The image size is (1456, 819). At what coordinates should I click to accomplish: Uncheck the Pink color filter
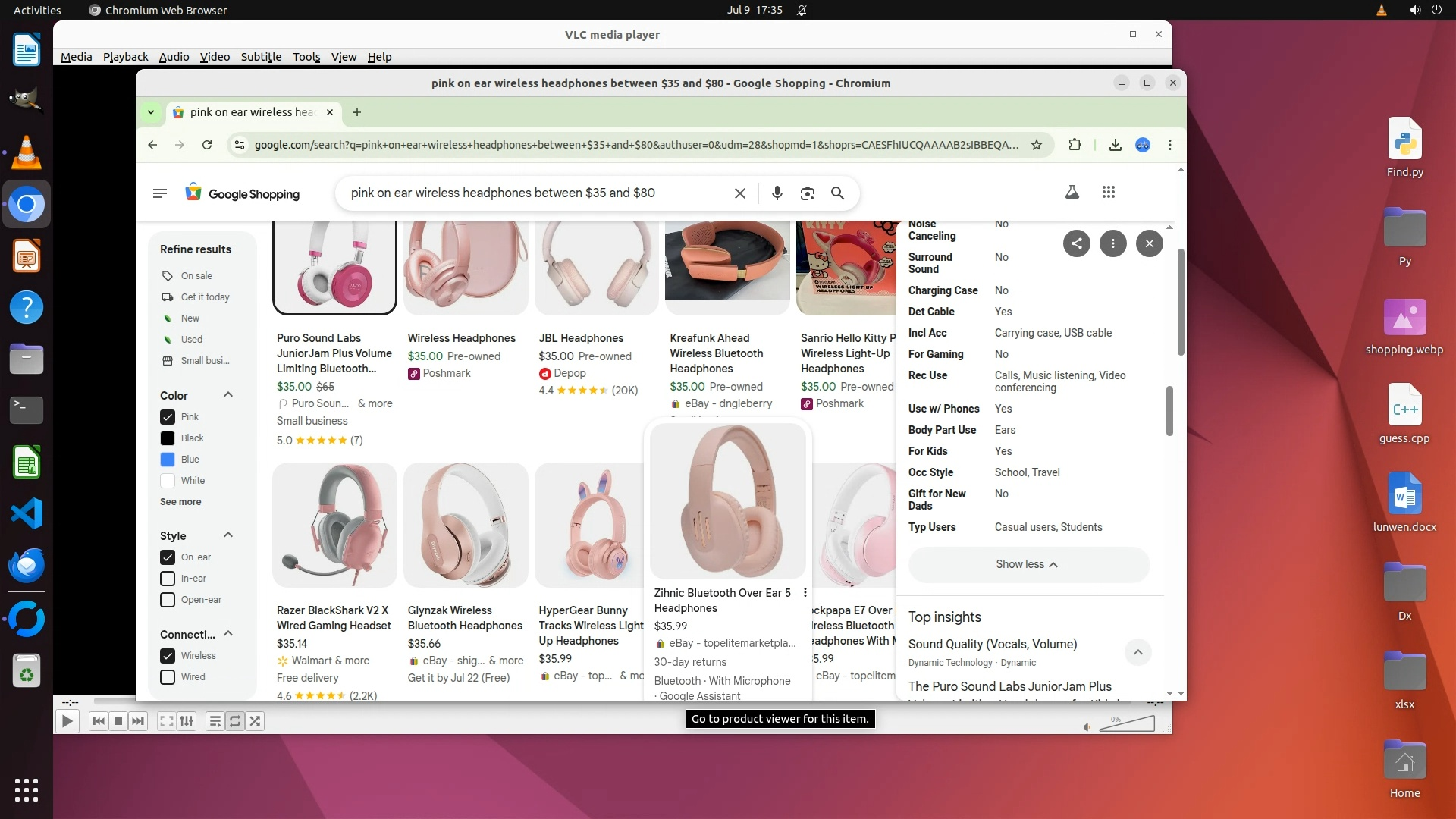[168, 417]
